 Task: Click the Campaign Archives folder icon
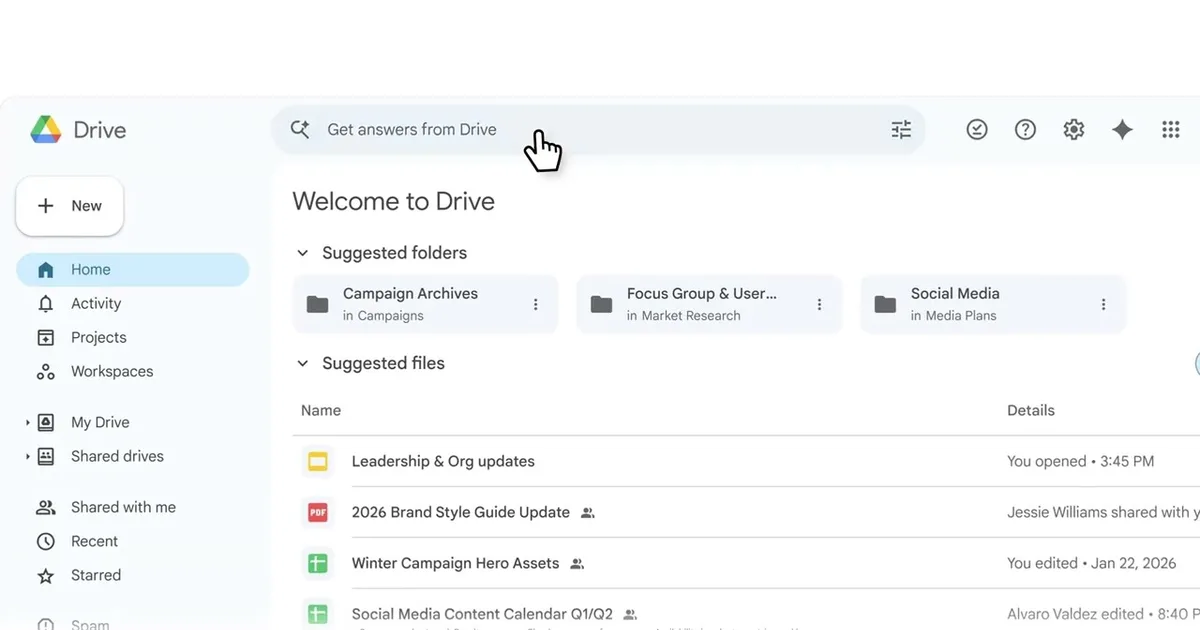tap(317, 304)
